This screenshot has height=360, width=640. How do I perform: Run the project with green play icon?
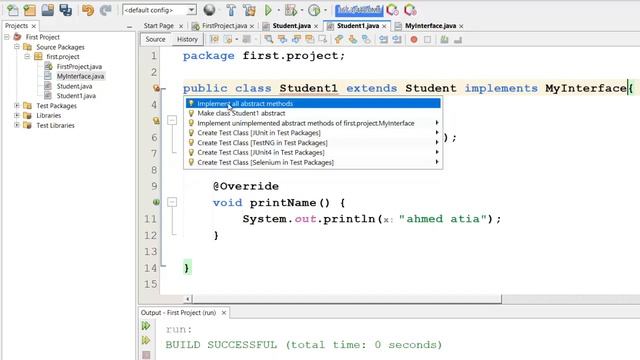[x=268, y=10]
